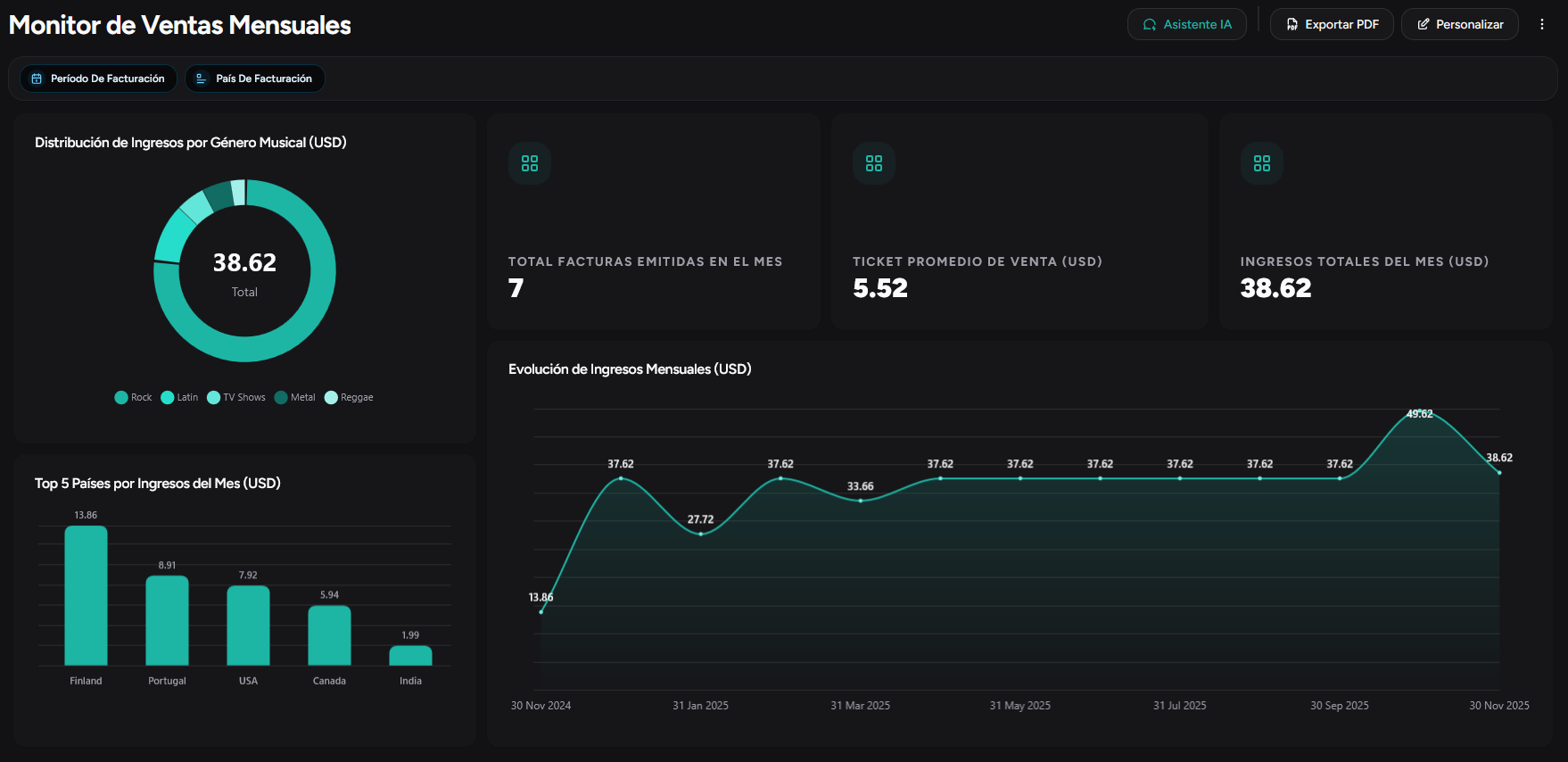Toggle Latin legend swatch

pos(167,397)
